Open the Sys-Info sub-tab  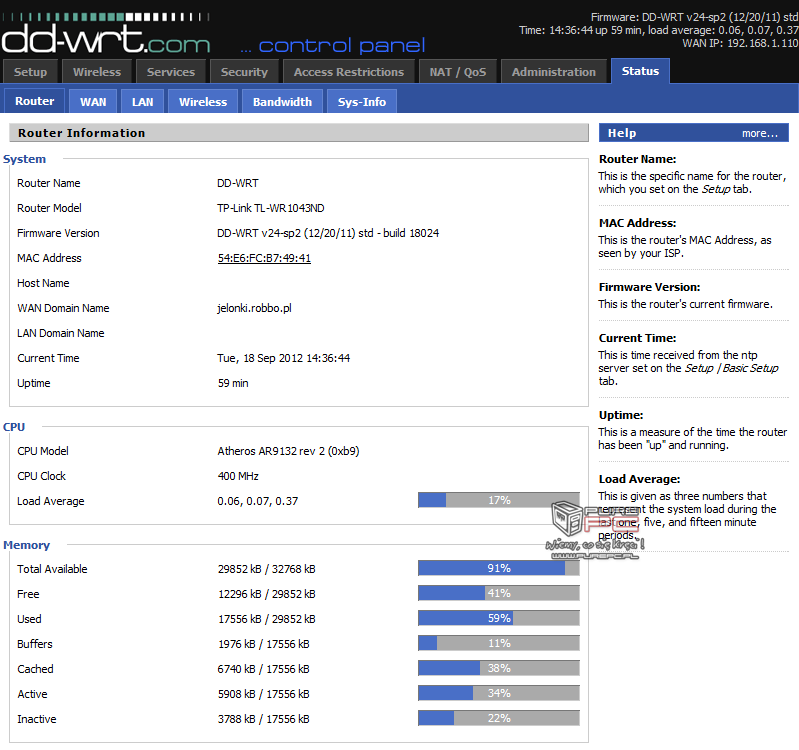coord(361,102)
